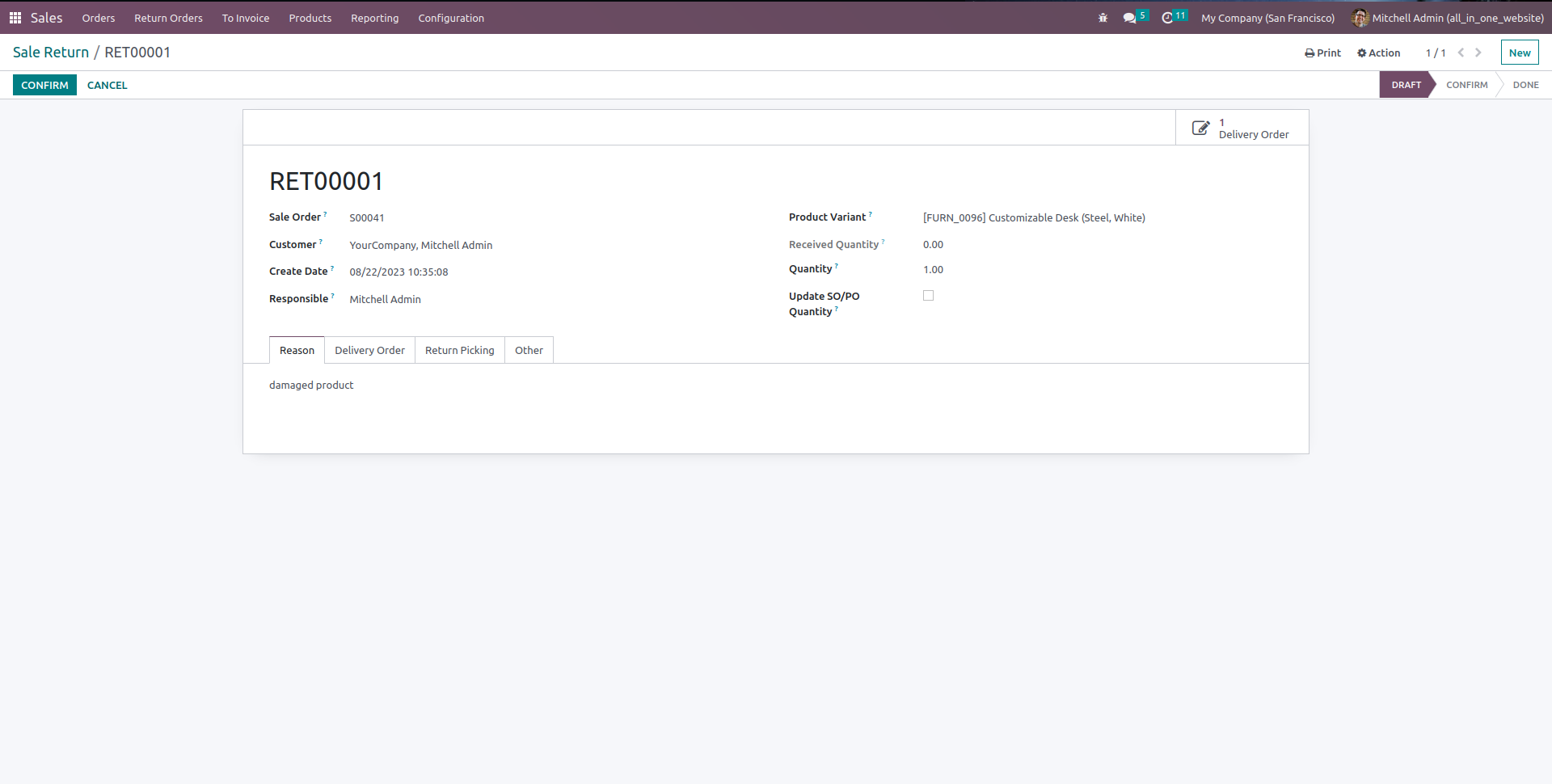Viewport: 1552px width, 784px height.
Task: Select the DONE status stage
Action: coord(1526,85)
